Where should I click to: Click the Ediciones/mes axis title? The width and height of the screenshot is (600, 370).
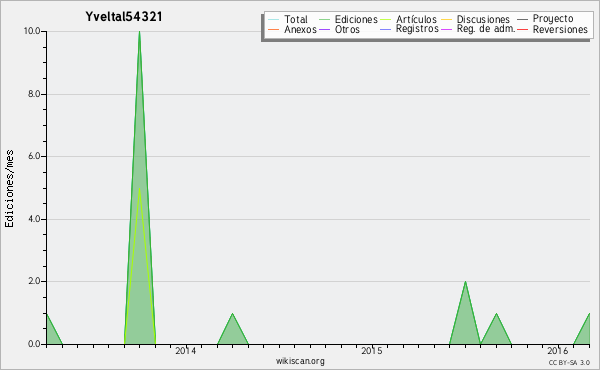(9, 189)
